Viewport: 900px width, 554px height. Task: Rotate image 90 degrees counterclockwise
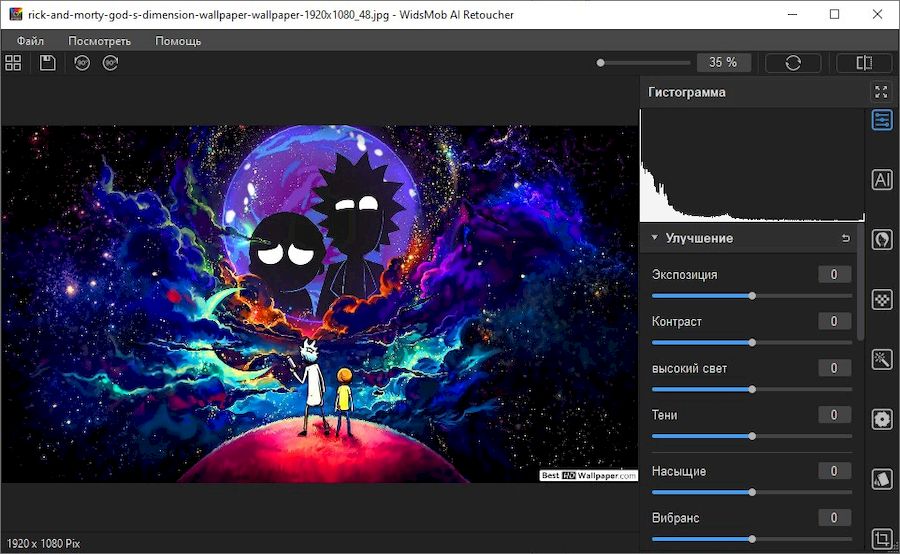coord(82,63)
